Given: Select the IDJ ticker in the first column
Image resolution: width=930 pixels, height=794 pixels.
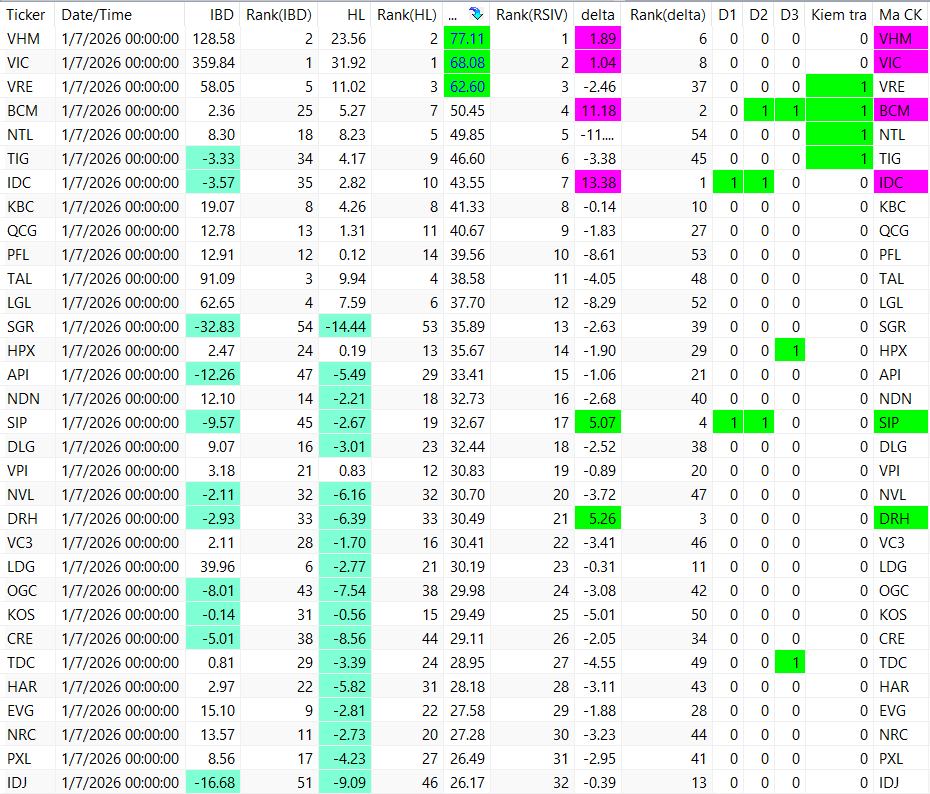Looking at the screenshot, I should (17, 783).
